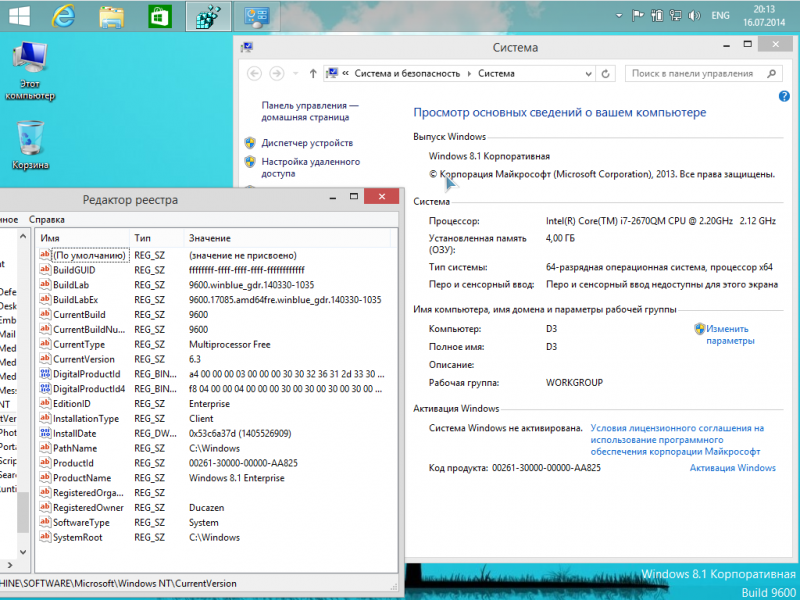800x600 pixels.
Task: Select the (По умолчанию) registry value
Action: [89, 256]
